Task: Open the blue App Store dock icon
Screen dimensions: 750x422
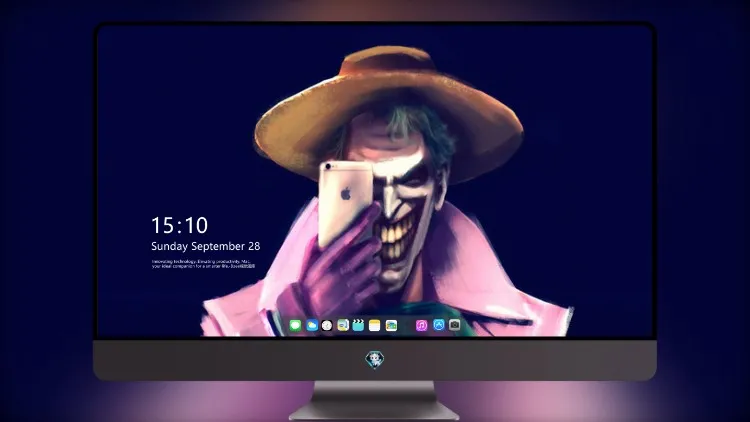Action: [x=439, y=325]
